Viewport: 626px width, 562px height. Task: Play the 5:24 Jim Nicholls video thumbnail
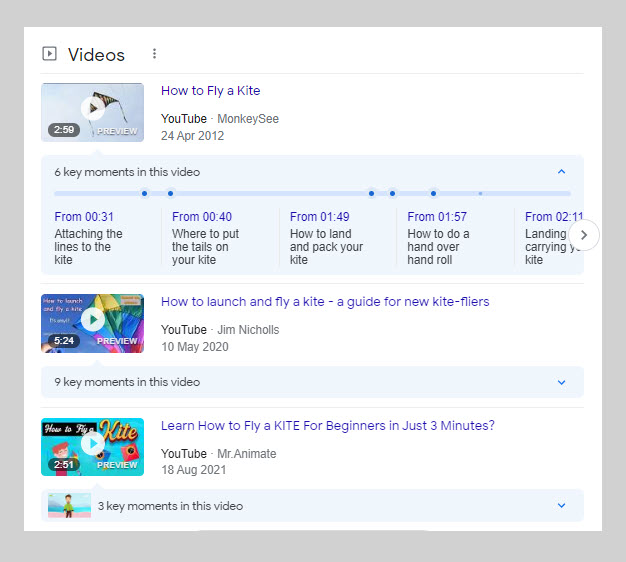pos(92,323)
